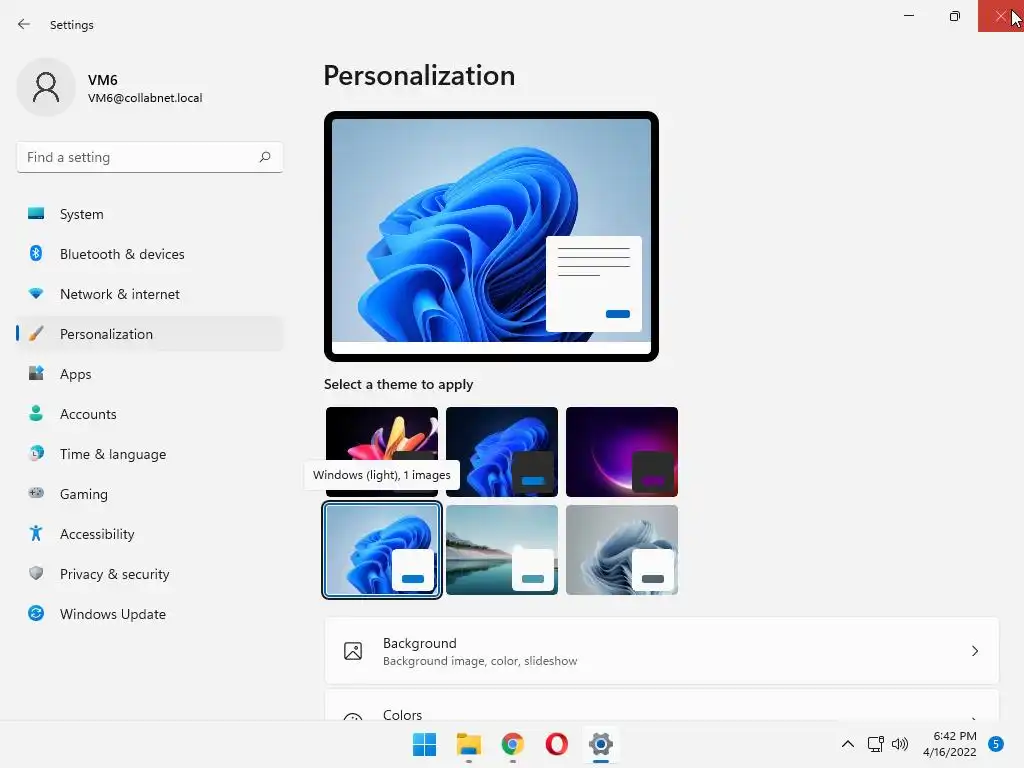Minimize the Settings window
The image size is (1024, 768).
click(908, 16)
